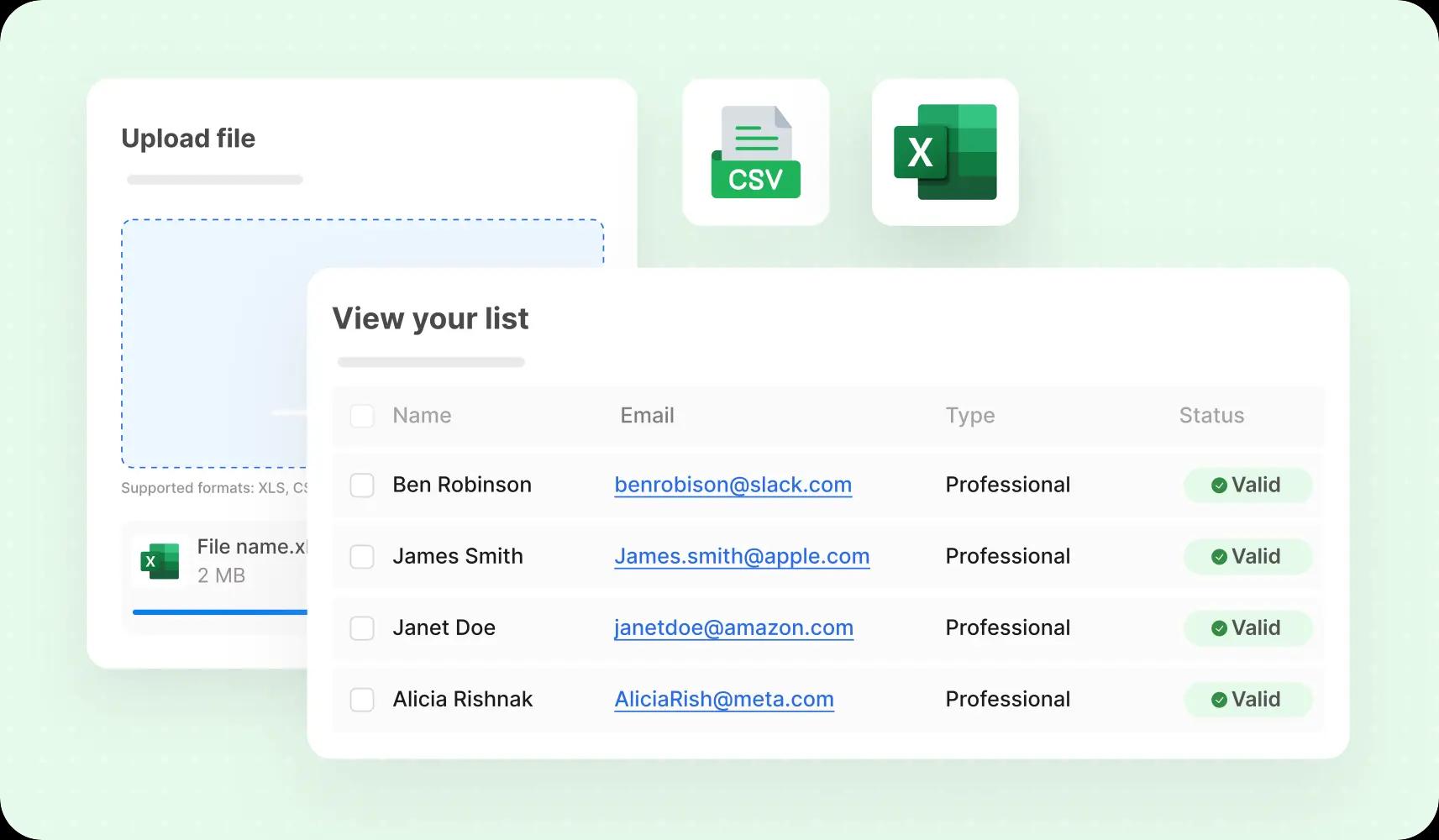Viewport: 1439px width, 840px height.
Task: Check the box for Alicia Rishnak
Action: tap(362, 700)
